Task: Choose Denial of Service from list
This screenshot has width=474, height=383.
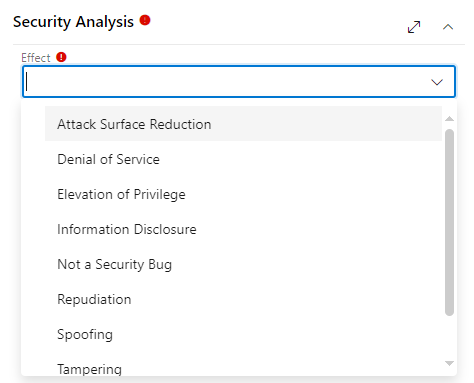Action: click(243, 159)
